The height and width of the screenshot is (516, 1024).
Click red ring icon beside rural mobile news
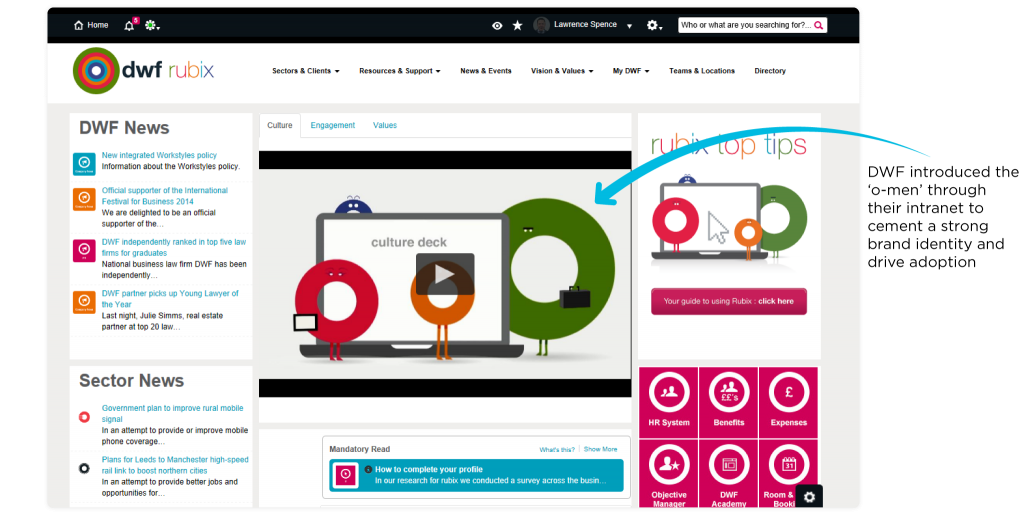pyautogui.click(x=84, y=417)
